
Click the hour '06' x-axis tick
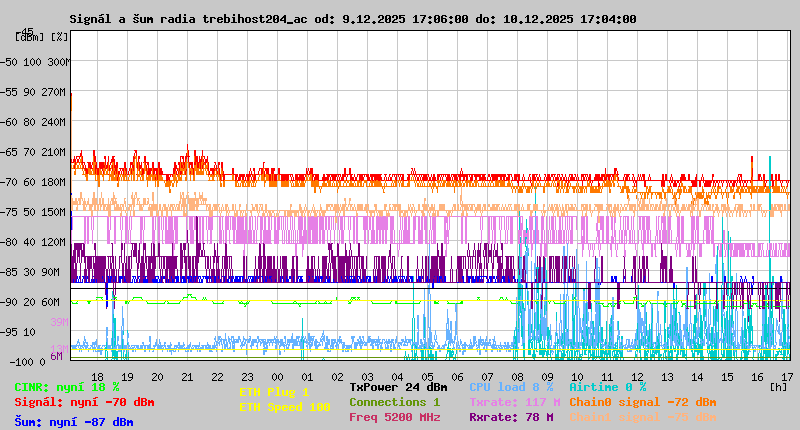458,377
